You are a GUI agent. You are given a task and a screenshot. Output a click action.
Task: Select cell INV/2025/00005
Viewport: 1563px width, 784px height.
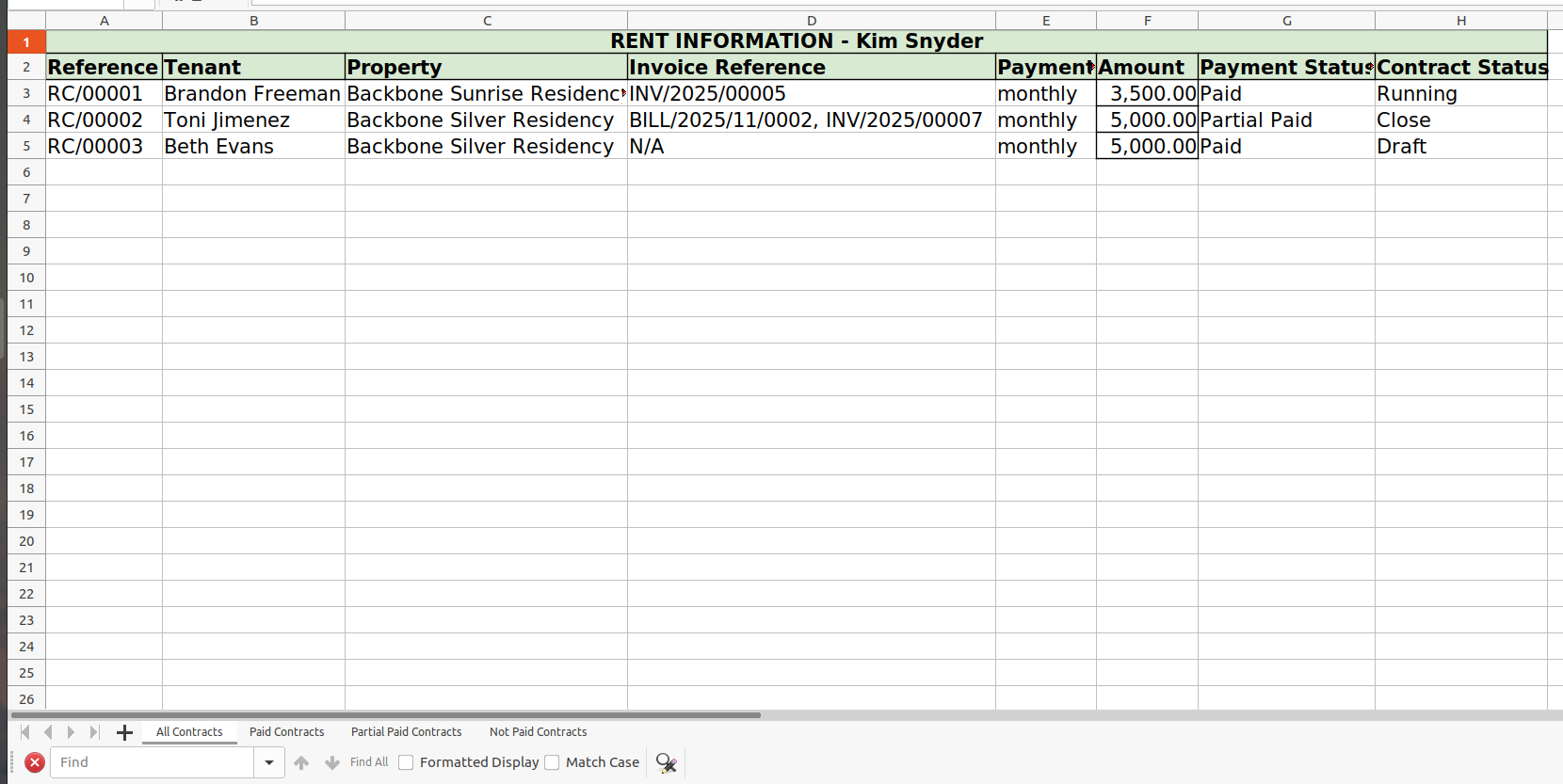tap(812, 93)
